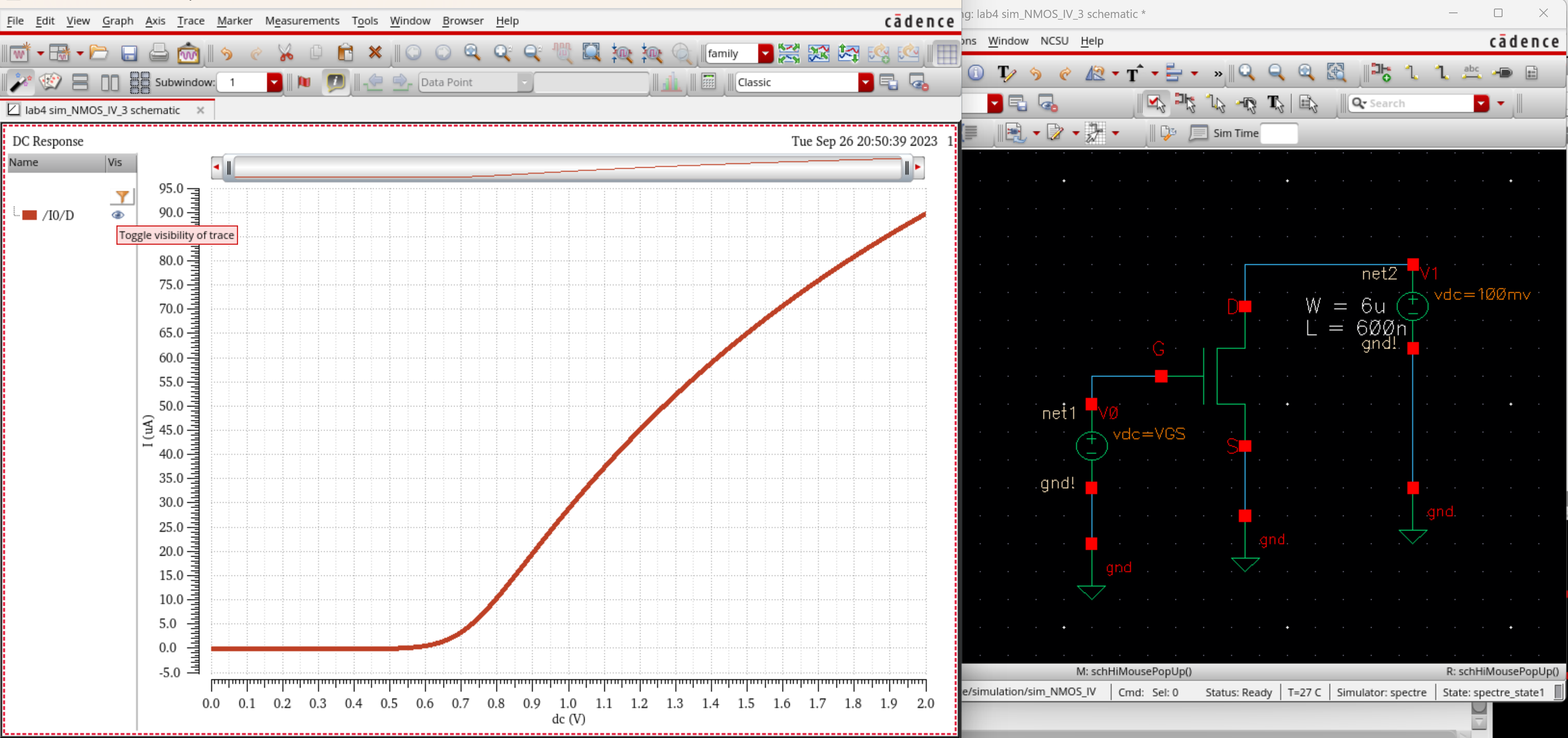1568x738 pixels.
Task: Open the NCSU menu in schematic window
Action: click(x=1053, y=41)
